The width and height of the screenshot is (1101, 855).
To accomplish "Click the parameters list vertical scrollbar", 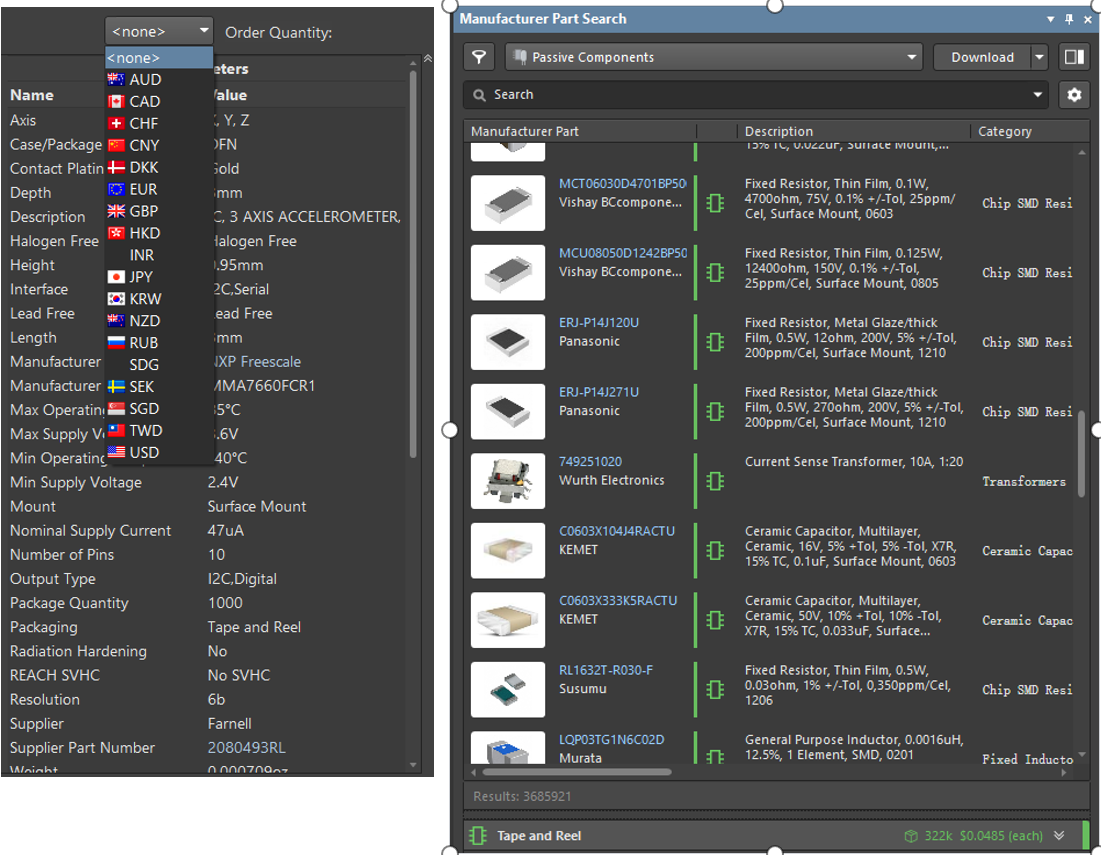I will pyautogui.click(x=412, y=264).
